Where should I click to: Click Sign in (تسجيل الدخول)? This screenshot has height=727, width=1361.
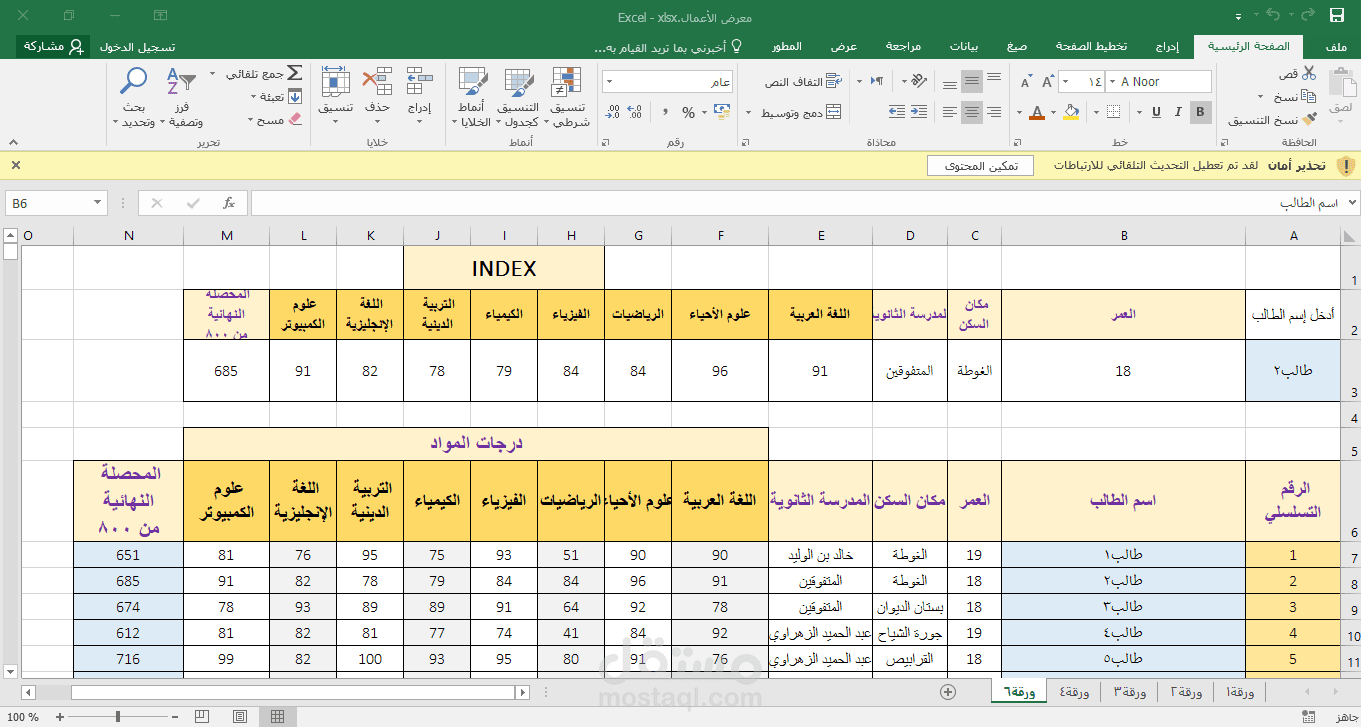137,46
